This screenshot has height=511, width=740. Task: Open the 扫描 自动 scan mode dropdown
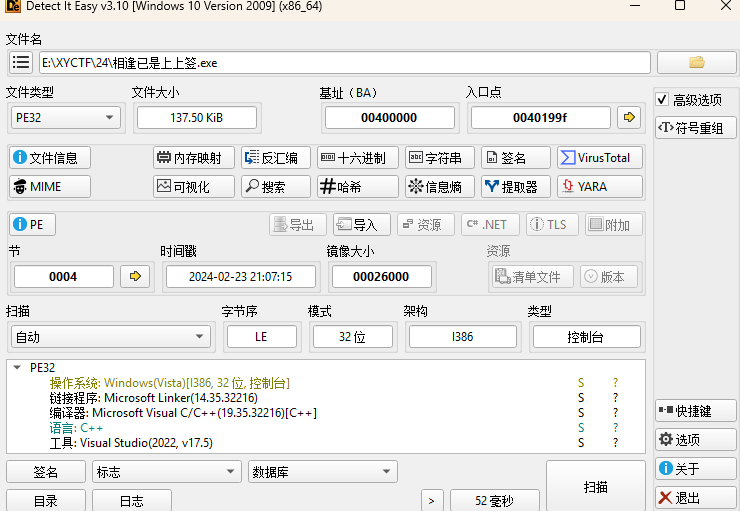click(110, 336)
